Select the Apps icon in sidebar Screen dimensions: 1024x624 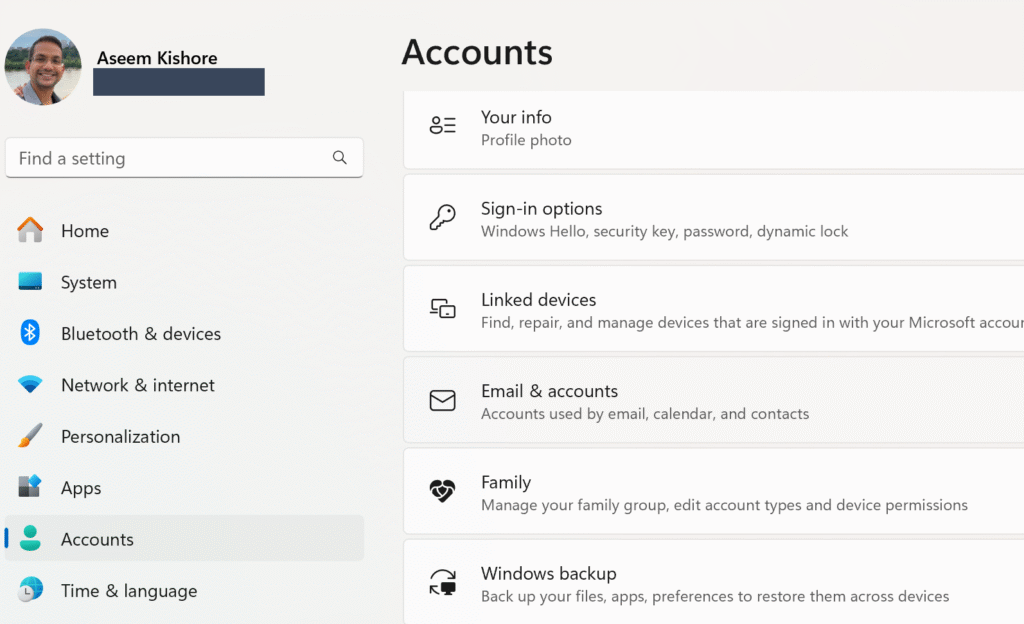[30, 488]
